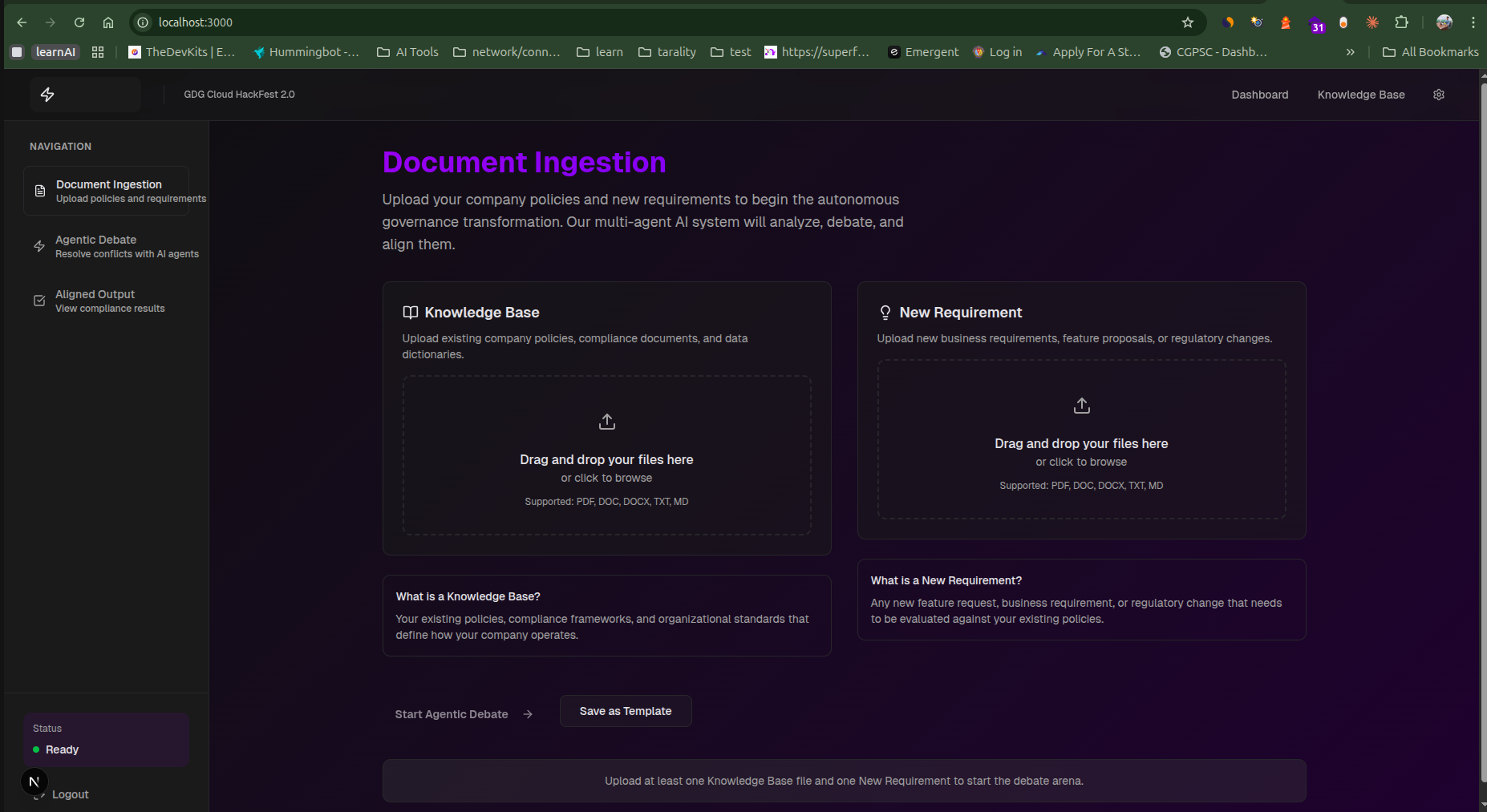Expand the hidden bookmarks overflow chevron
Image resolution: width=1487 pixels, height=812 pixels.
pyautogui.click(x=1350, y=52)
